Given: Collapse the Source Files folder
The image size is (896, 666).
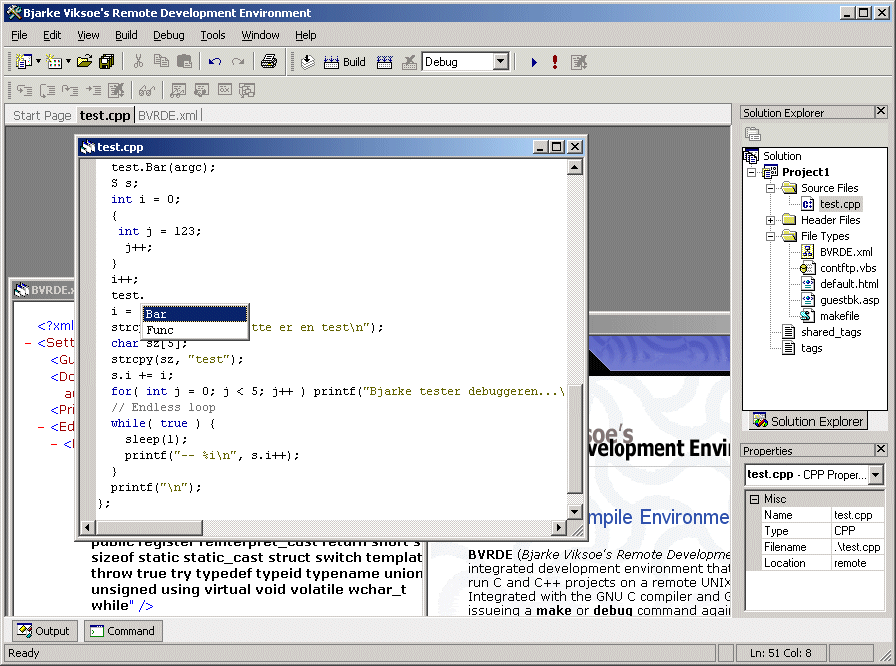Looking at the screenshot, I should [x=771, y=188].
